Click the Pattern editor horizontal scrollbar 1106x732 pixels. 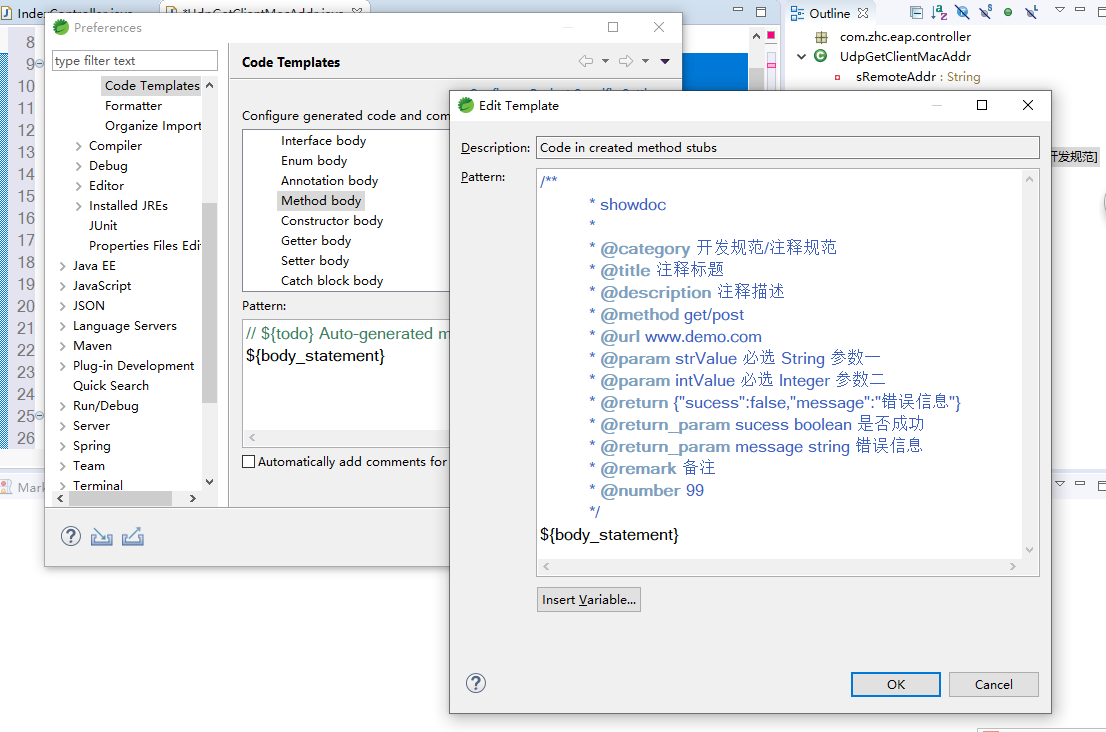click(x=780, y=567)
